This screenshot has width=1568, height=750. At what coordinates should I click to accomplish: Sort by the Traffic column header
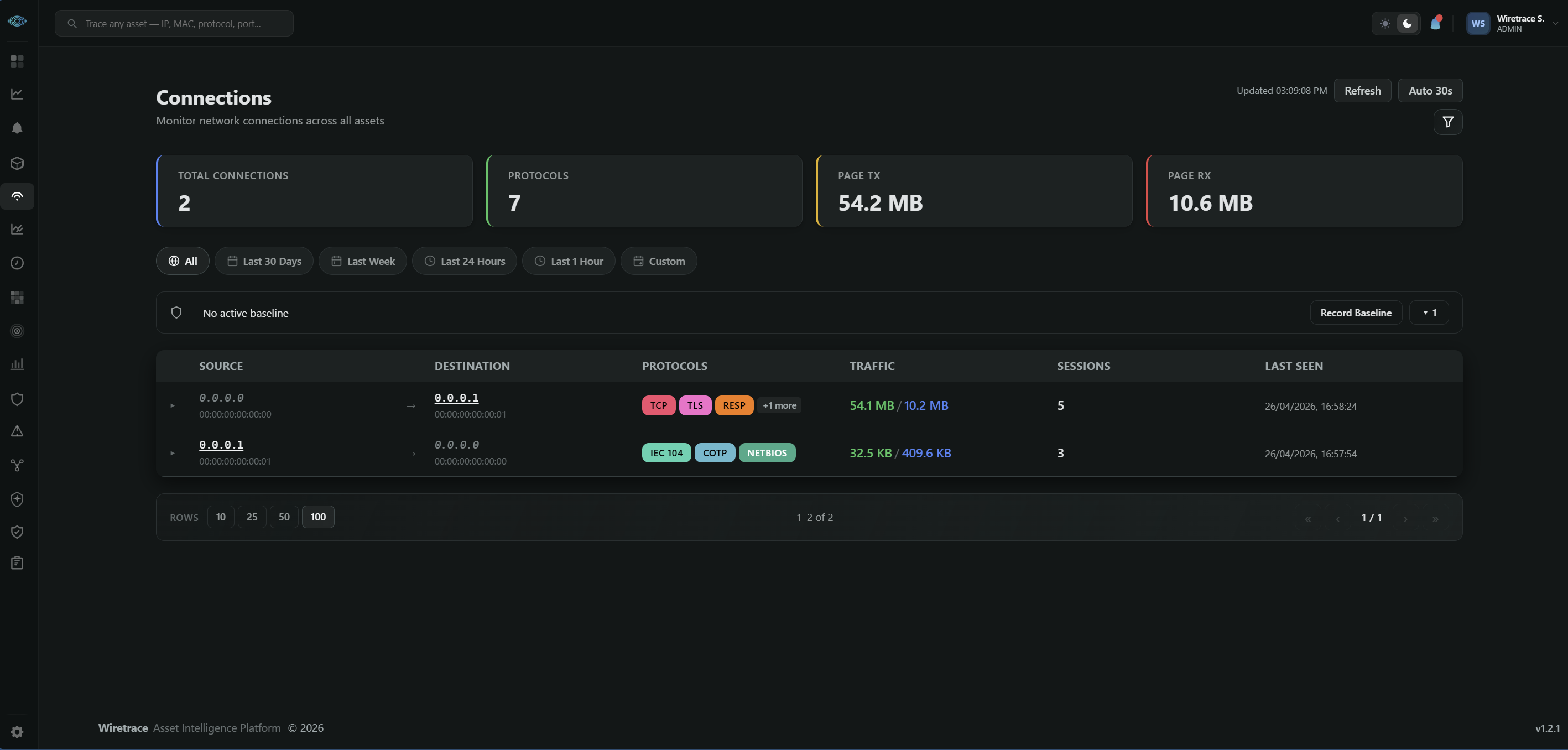point(872,366)
